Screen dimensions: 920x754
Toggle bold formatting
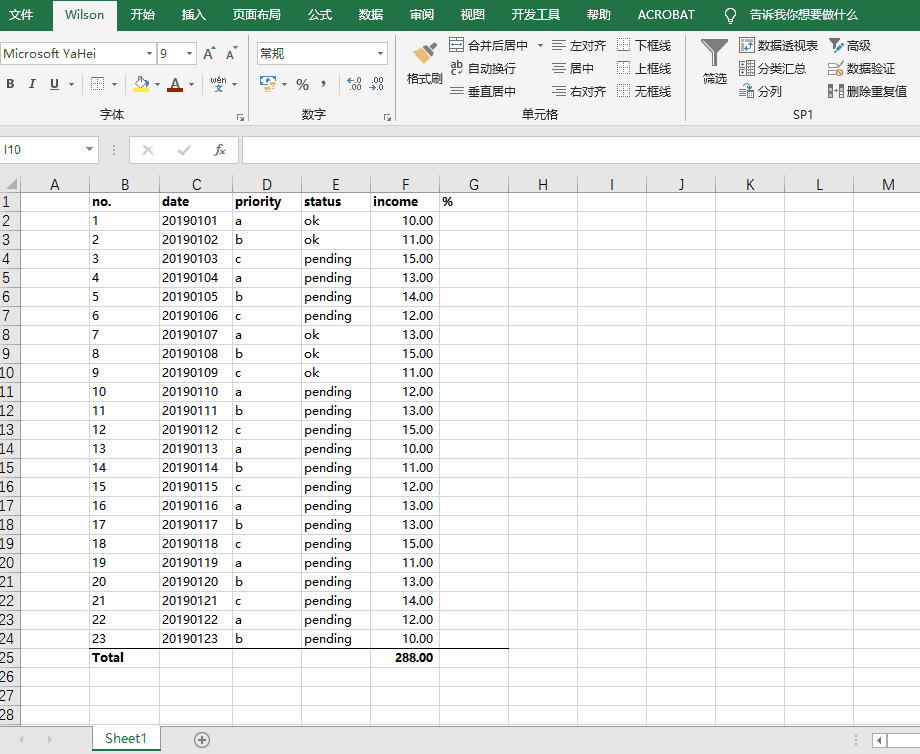click(x=10, y=84)
